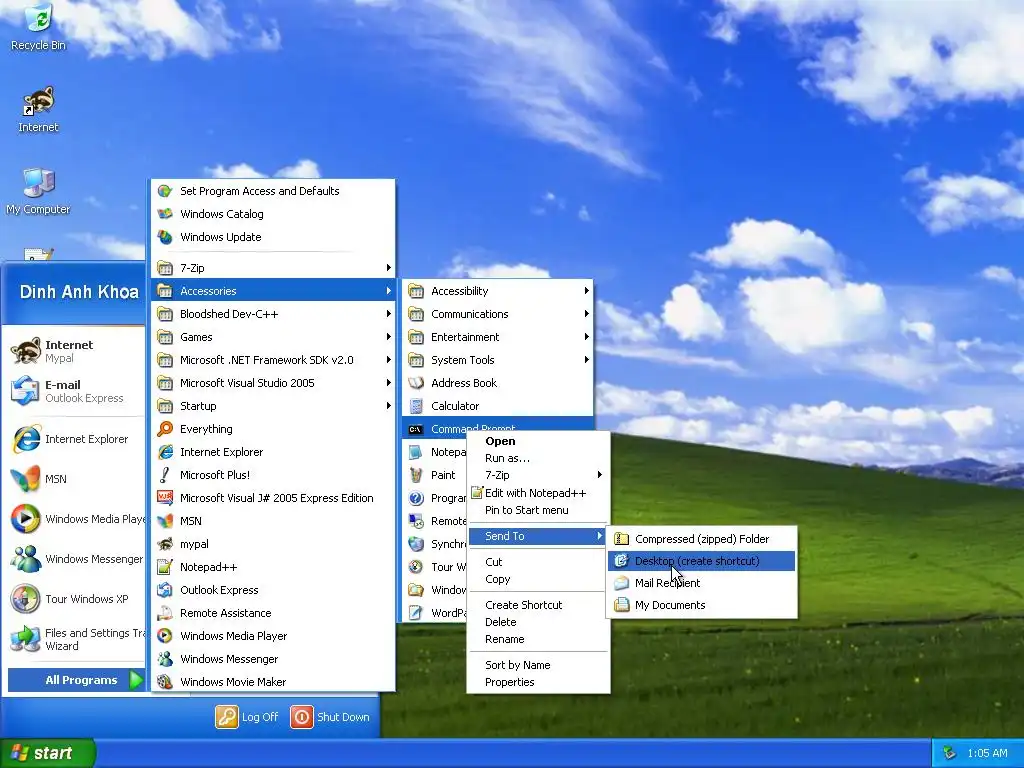Open Properties from the context menu

(x=538, y=682)
